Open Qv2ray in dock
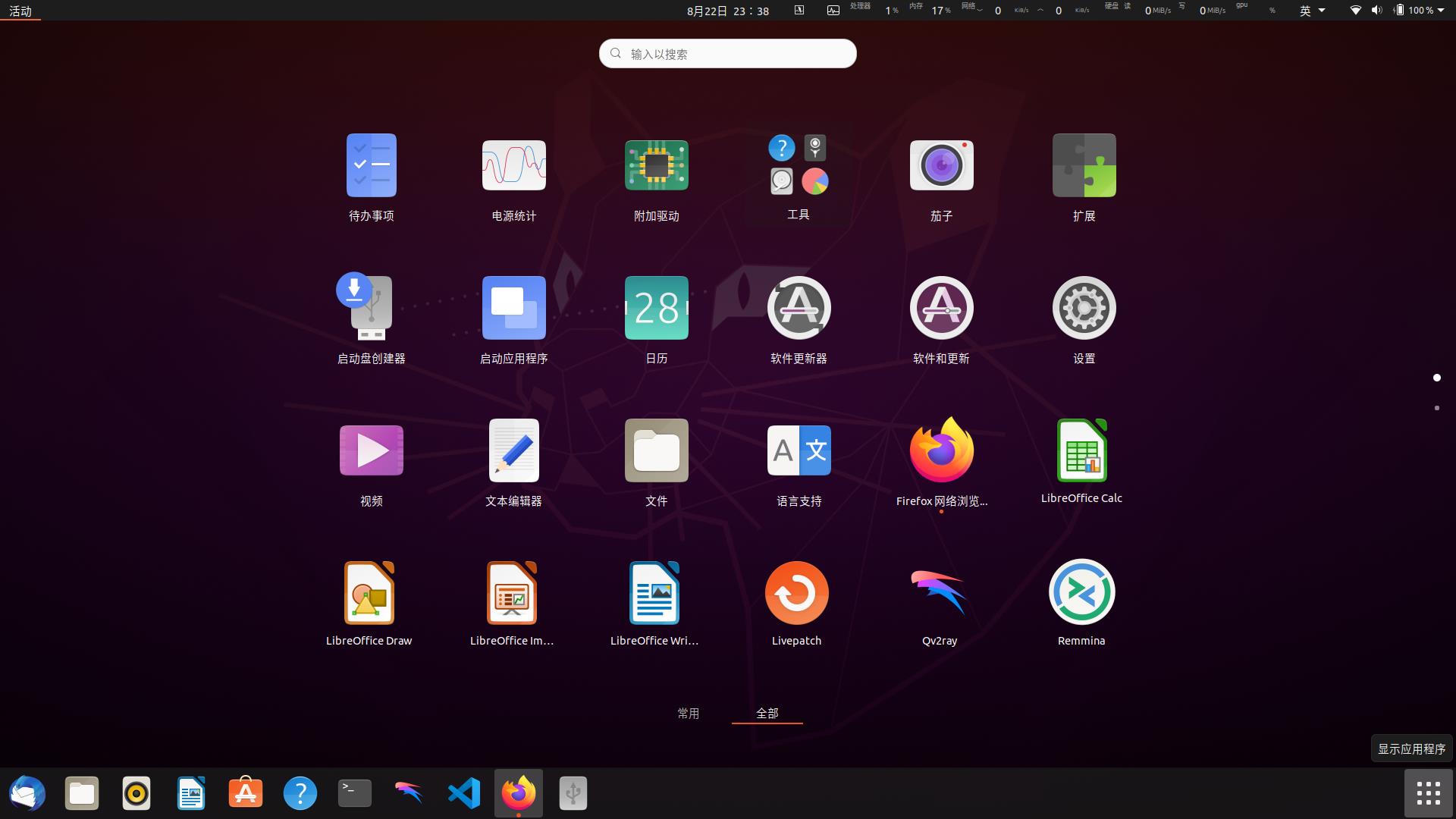This screenshot has width=1456, height=819. 409,793
